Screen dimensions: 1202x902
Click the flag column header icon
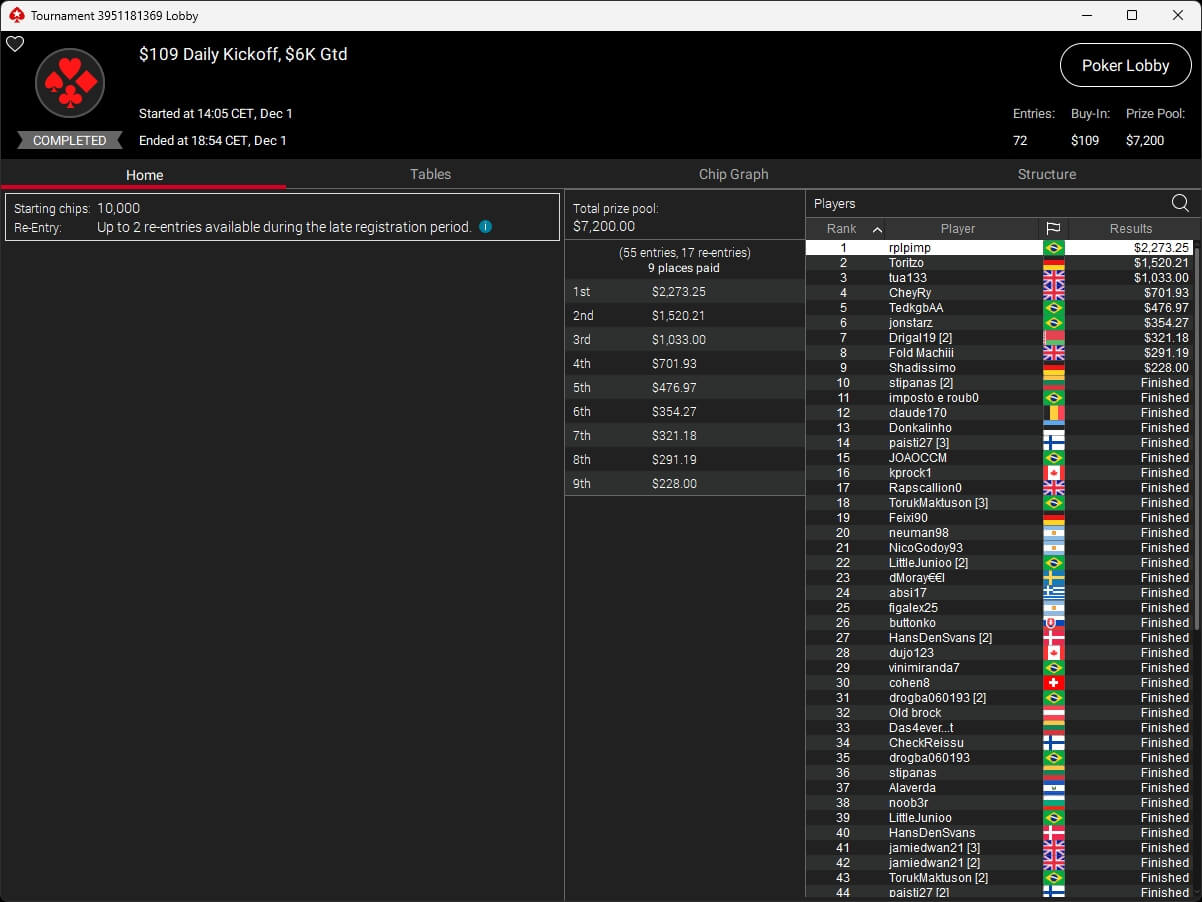1053,229
